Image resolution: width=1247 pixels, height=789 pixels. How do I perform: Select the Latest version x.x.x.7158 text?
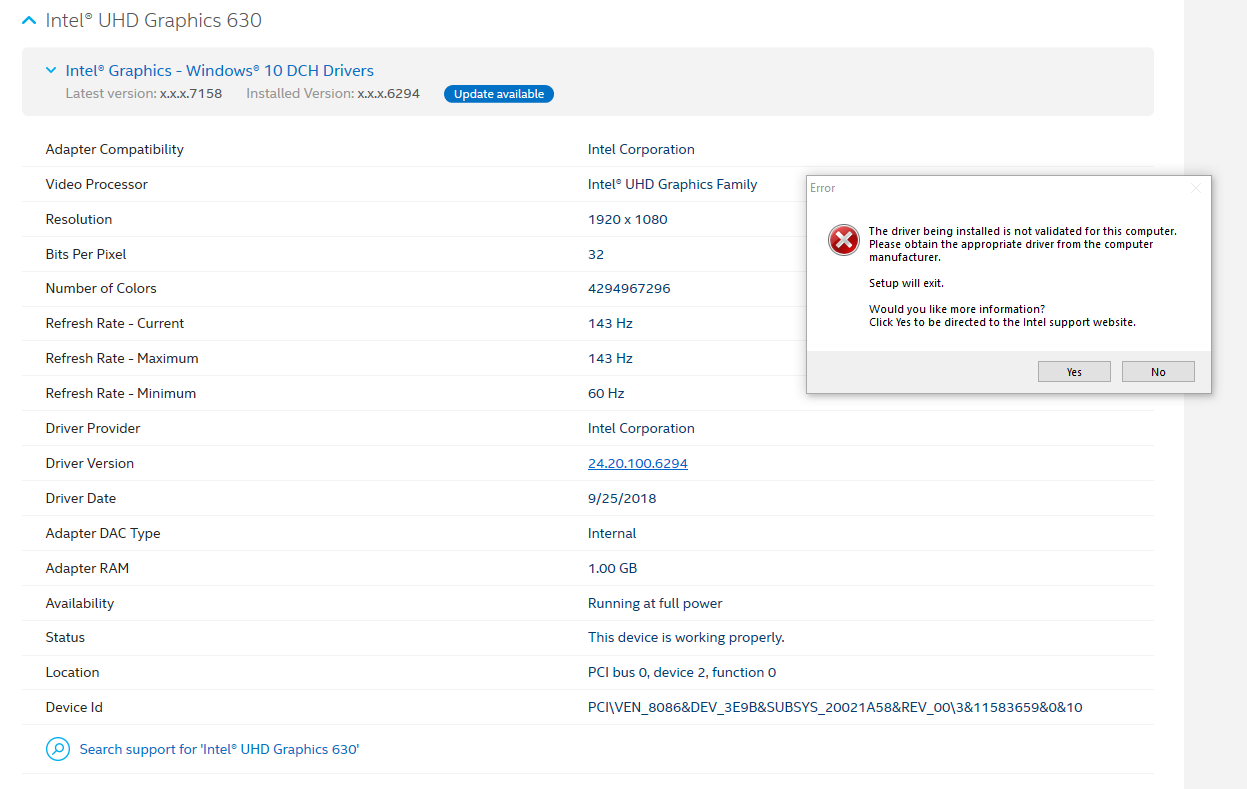(144, 93)
